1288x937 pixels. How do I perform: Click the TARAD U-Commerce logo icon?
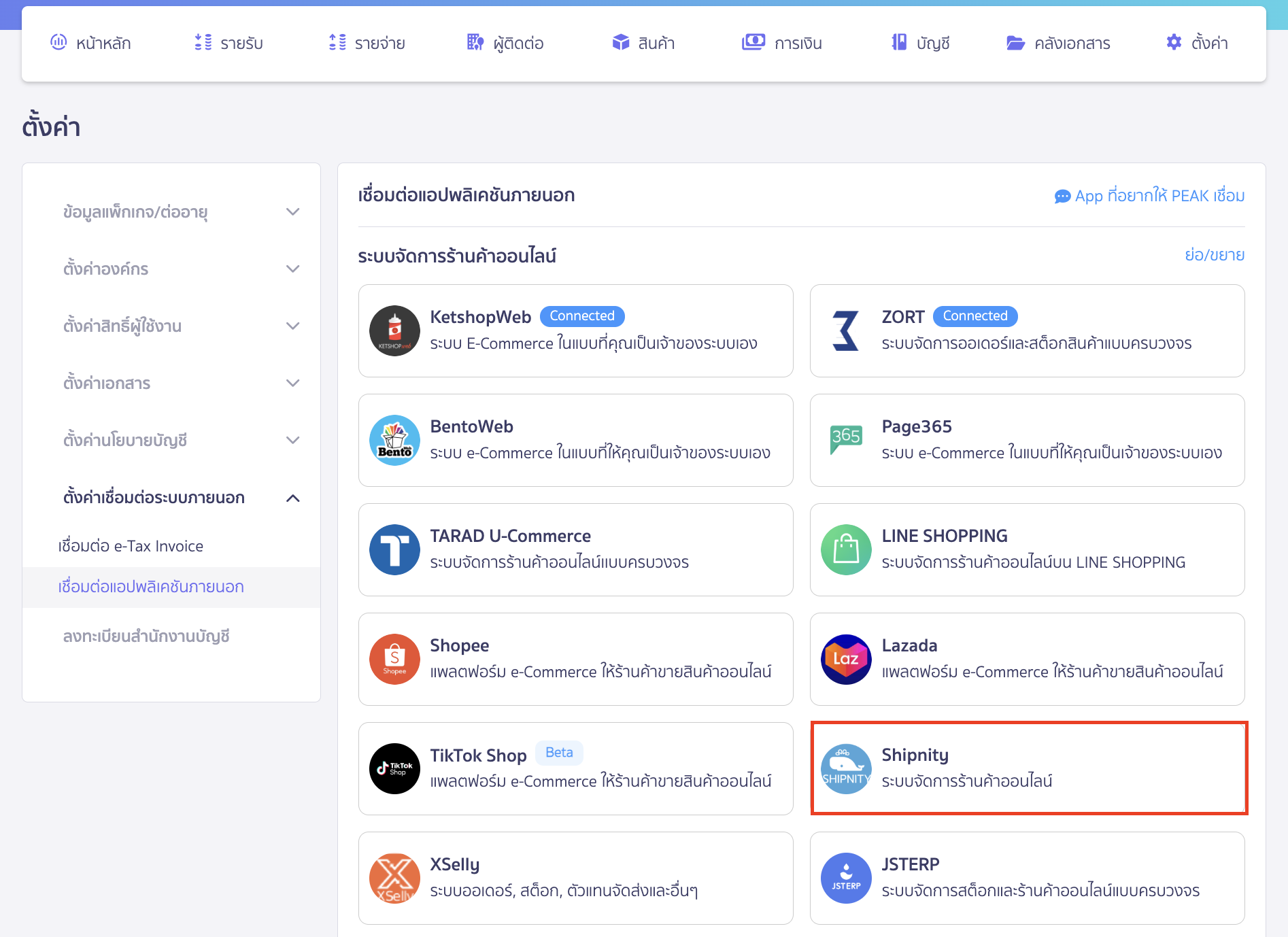tap(394, 549)
